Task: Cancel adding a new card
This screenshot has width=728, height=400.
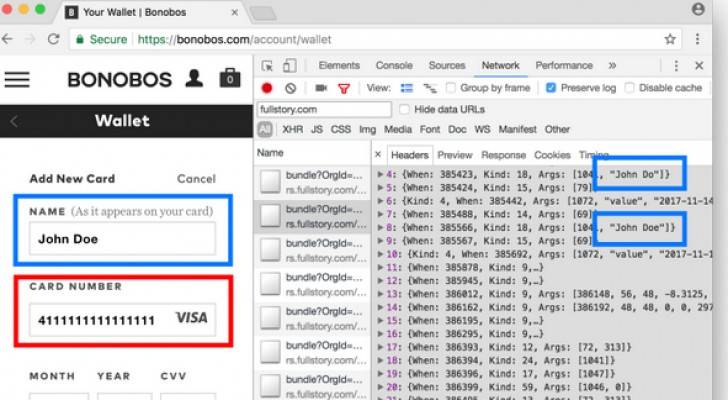Action: pyautogui.click(x=196, y=179)
